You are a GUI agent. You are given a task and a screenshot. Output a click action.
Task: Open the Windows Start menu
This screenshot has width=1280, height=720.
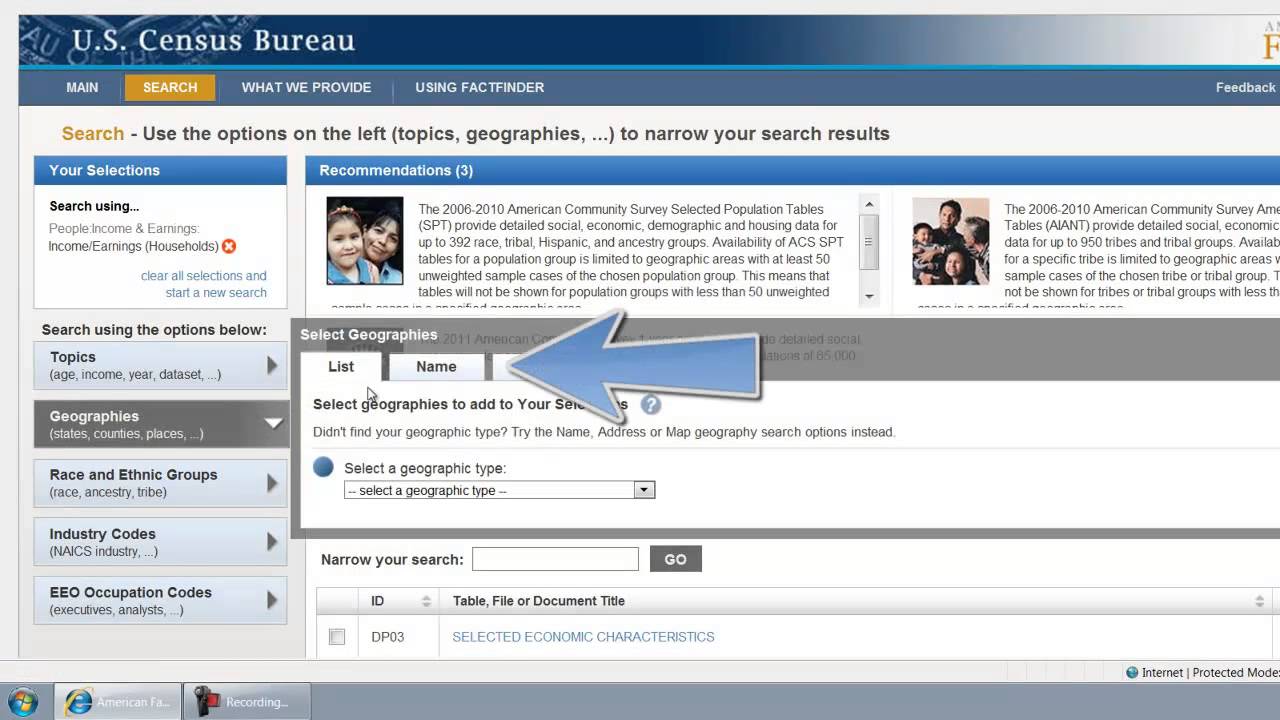[23, 702]
